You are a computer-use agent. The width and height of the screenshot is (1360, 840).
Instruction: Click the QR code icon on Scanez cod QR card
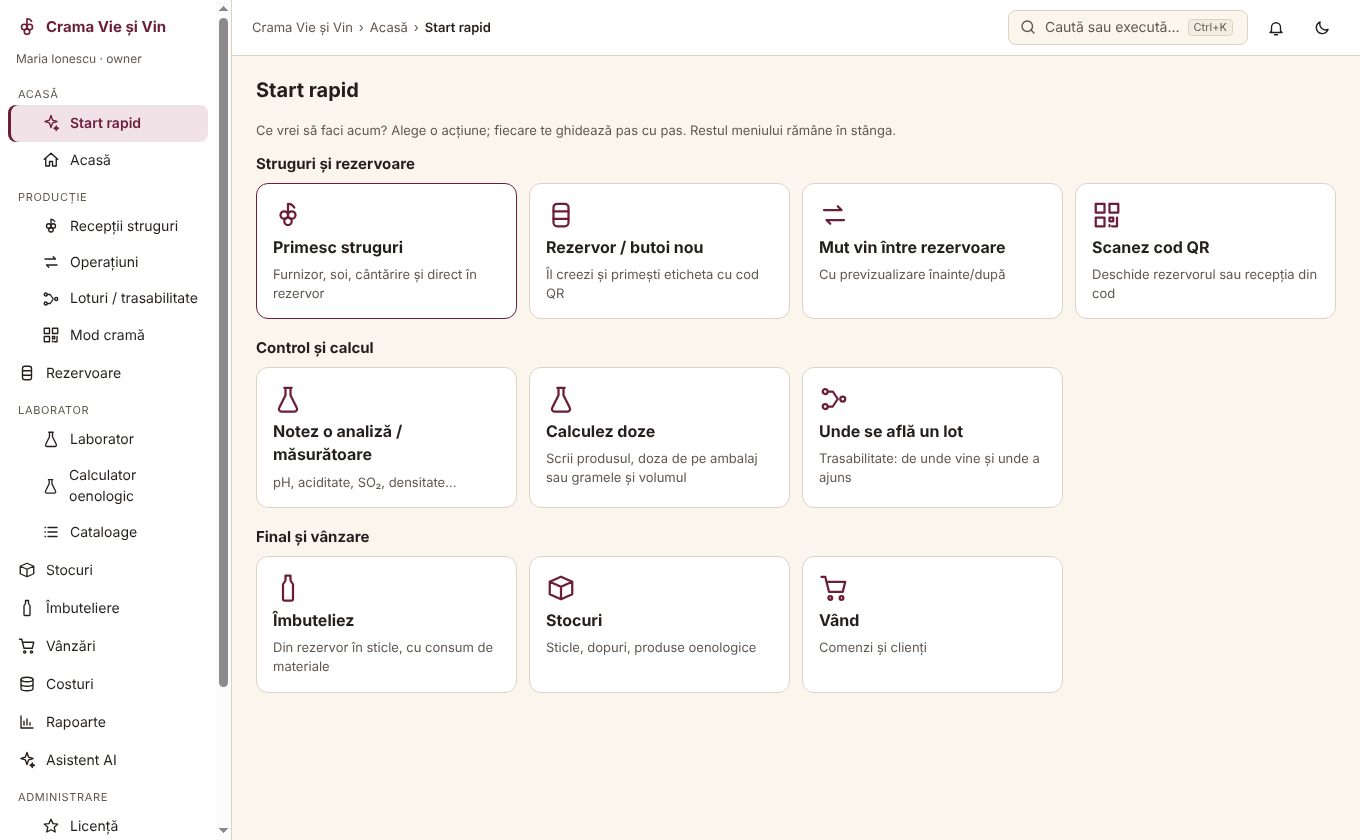click(x=1107, y=215)
